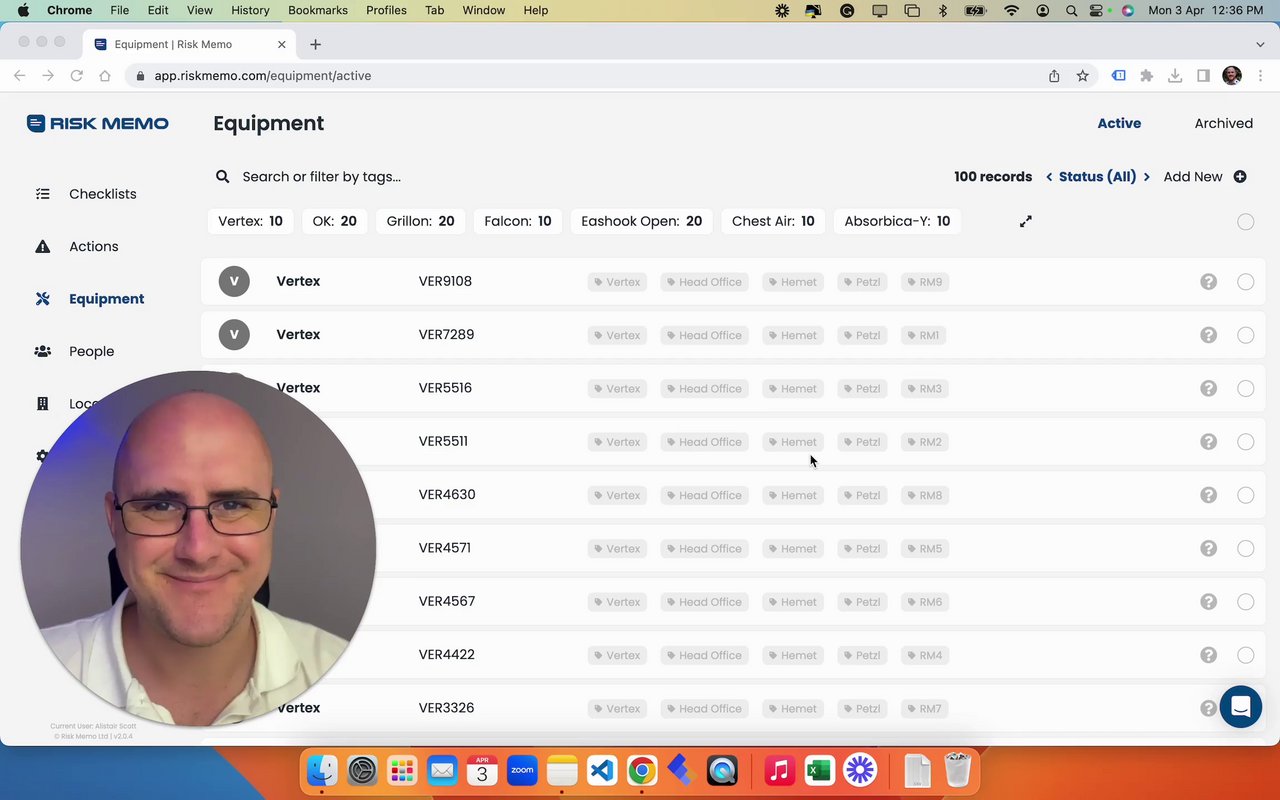Select the VER5516 row checkbox

point(1245,388)
